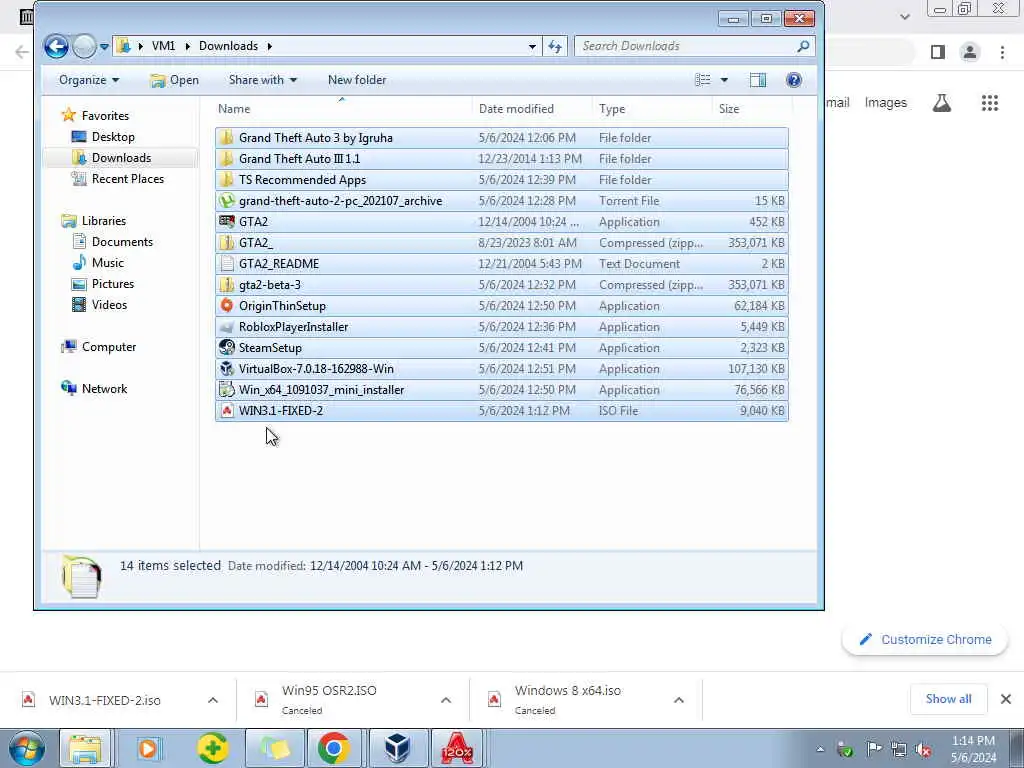The width and height of the screenshot is (1024, 768).
Task: Click the blue Help icon
Action: click(793, 80)
